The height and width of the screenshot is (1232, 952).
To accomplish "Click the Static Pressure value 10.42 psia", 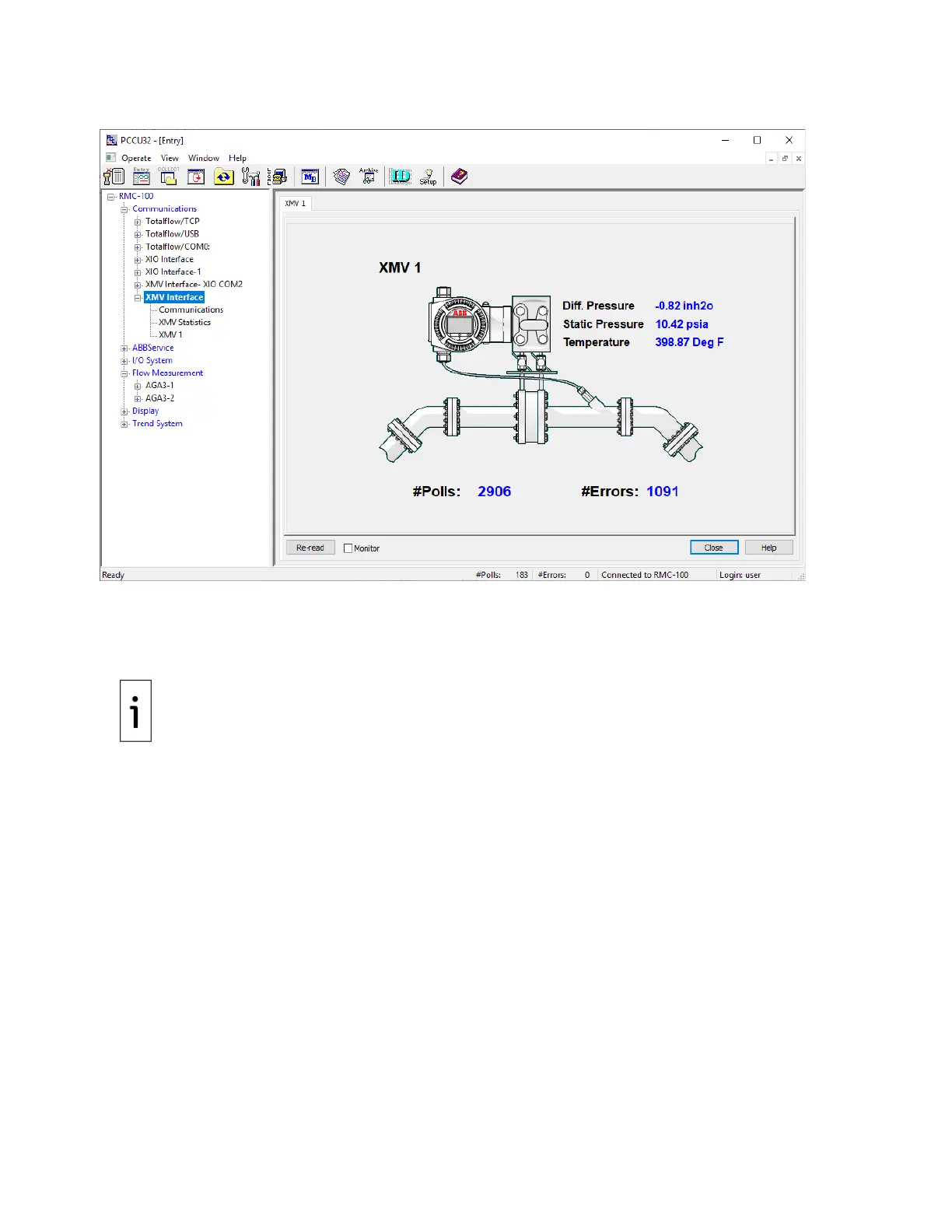I will pos(681,324).
